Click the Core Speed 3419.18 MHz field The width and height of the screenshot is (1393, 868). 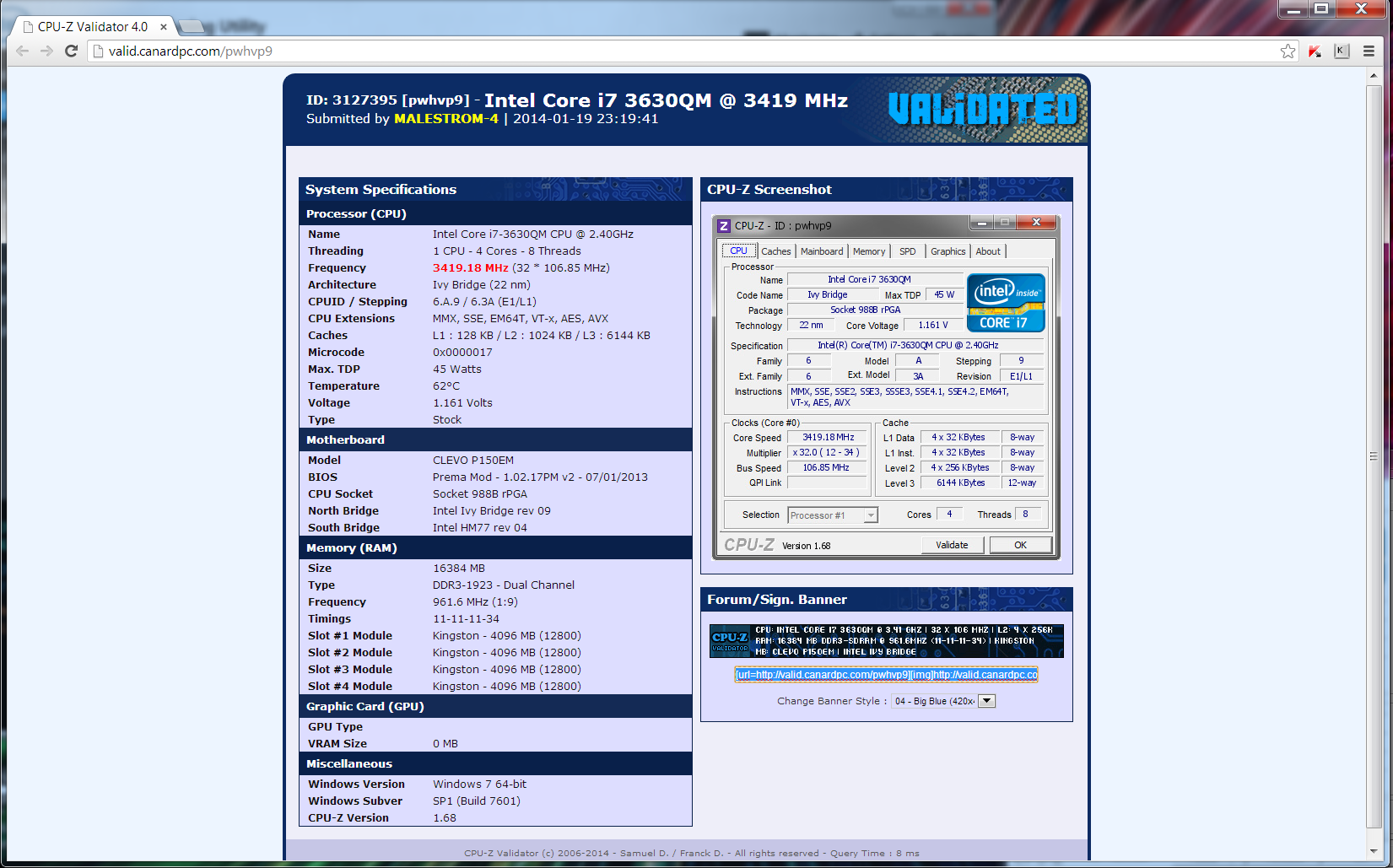coord(828,437)
